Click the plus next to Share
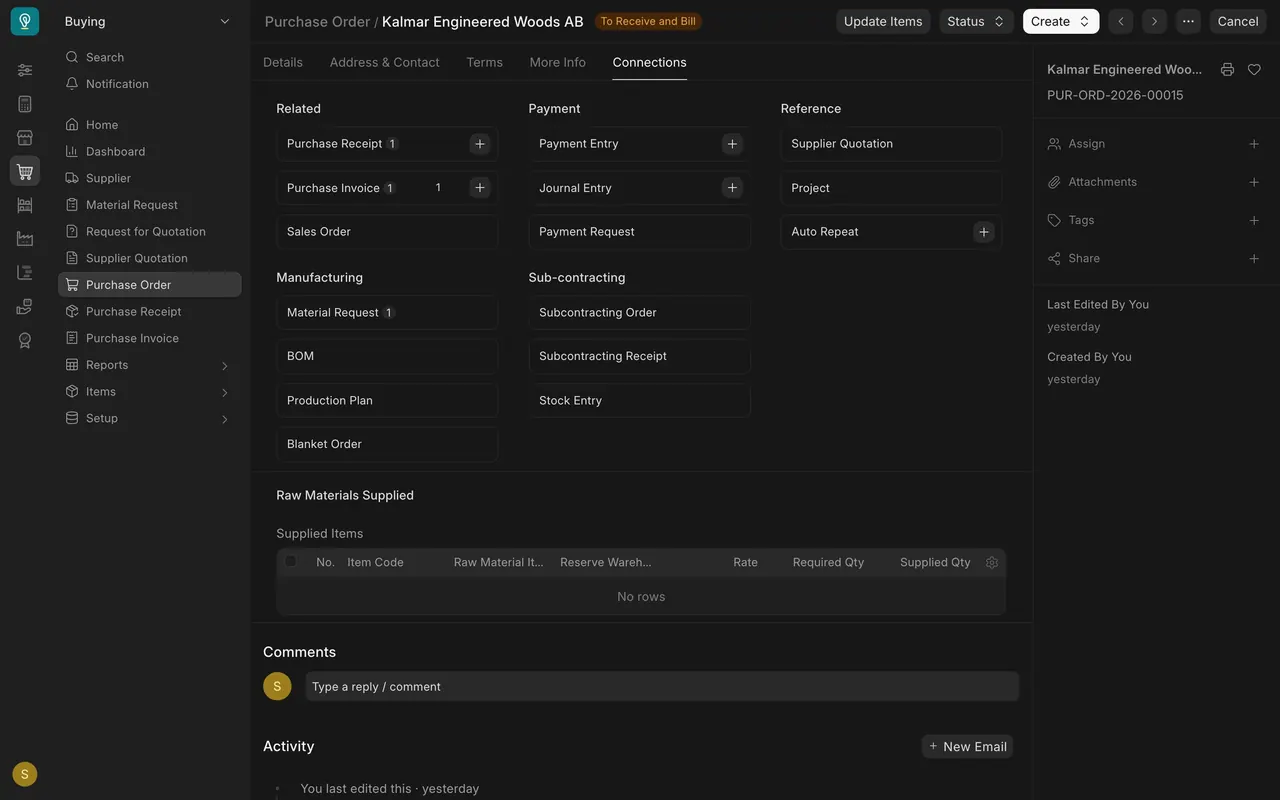This screenshot has height=800, width=1280. pyautogui.click(x=1254, y=258)
